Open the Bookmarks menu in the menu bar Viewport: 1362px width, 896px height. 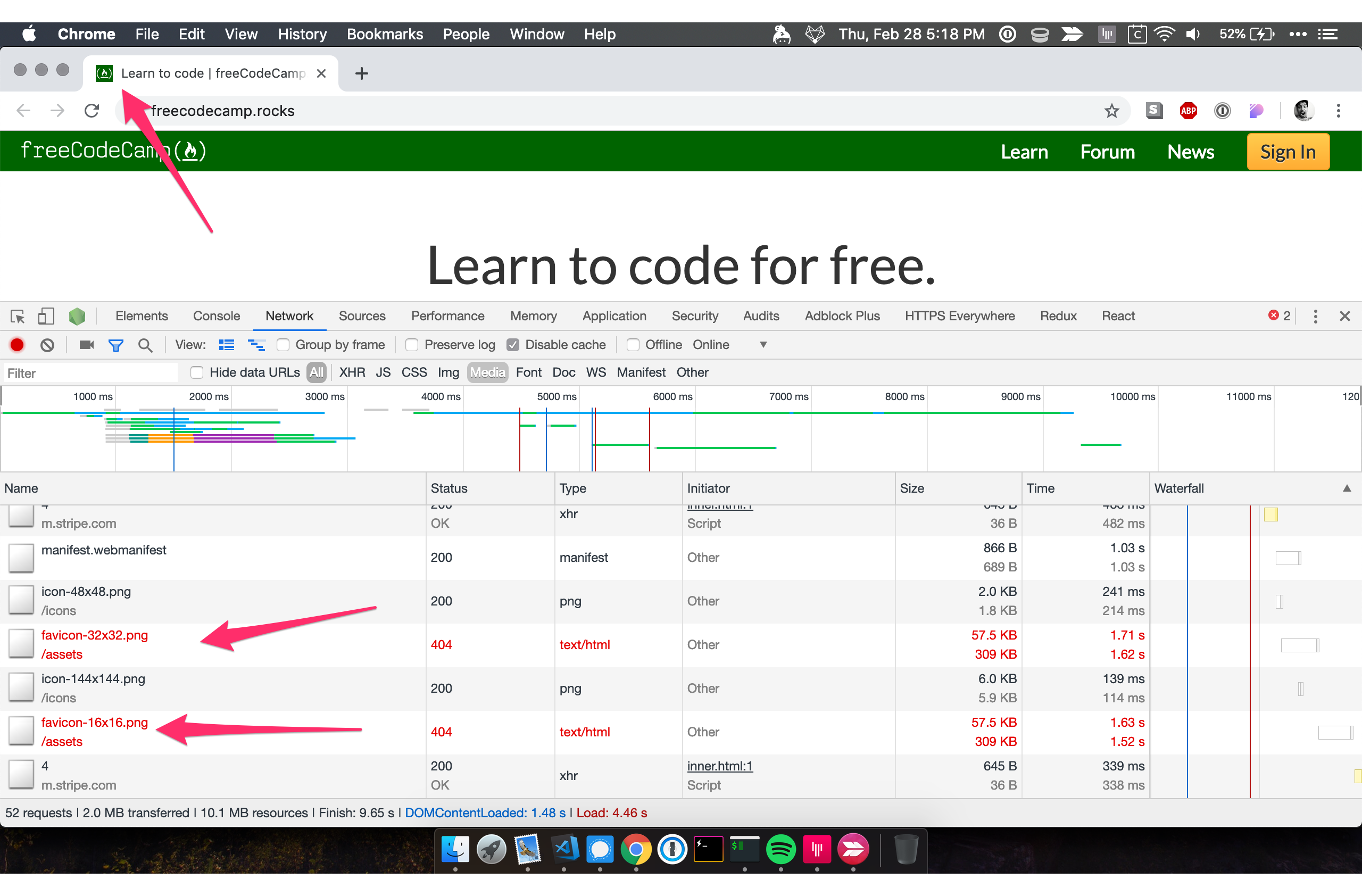(385, 35)
